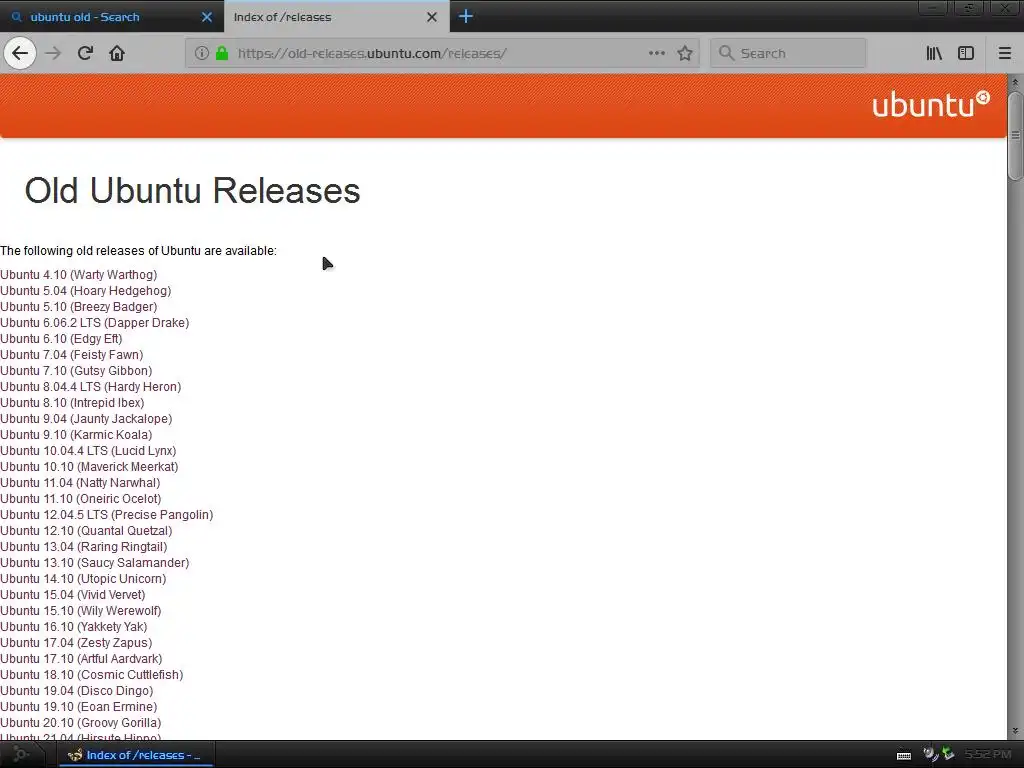
Task: Click Ubuntu 12.10 (Quantal Quetzal)
Action: pos(86,530)
